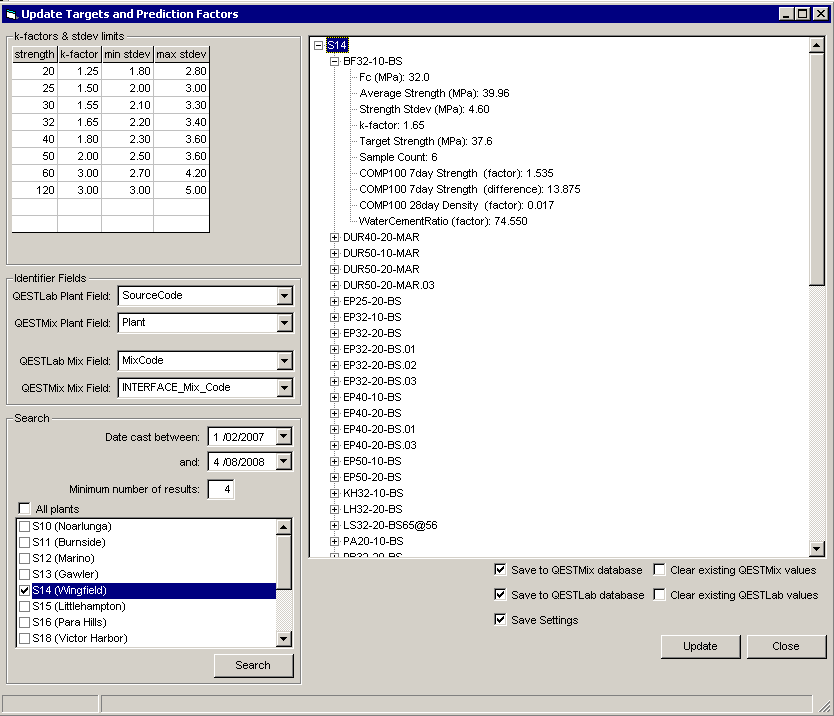The image size is (834, 716).
Task: Disable Save to QESTMix database
Action: (500, 570)
